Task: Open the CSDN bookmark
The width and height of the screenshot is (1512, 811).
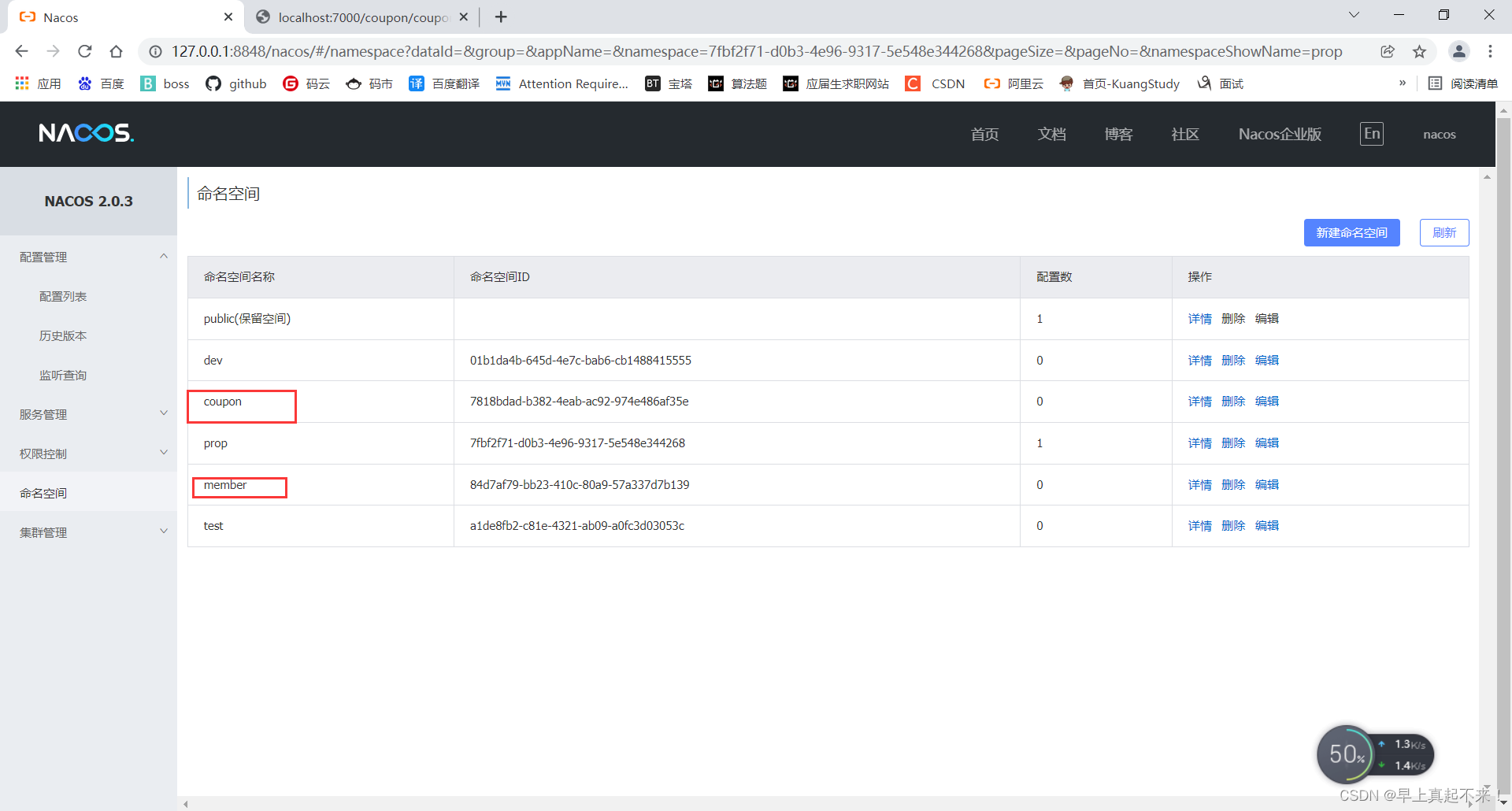Action: (936, 83)
